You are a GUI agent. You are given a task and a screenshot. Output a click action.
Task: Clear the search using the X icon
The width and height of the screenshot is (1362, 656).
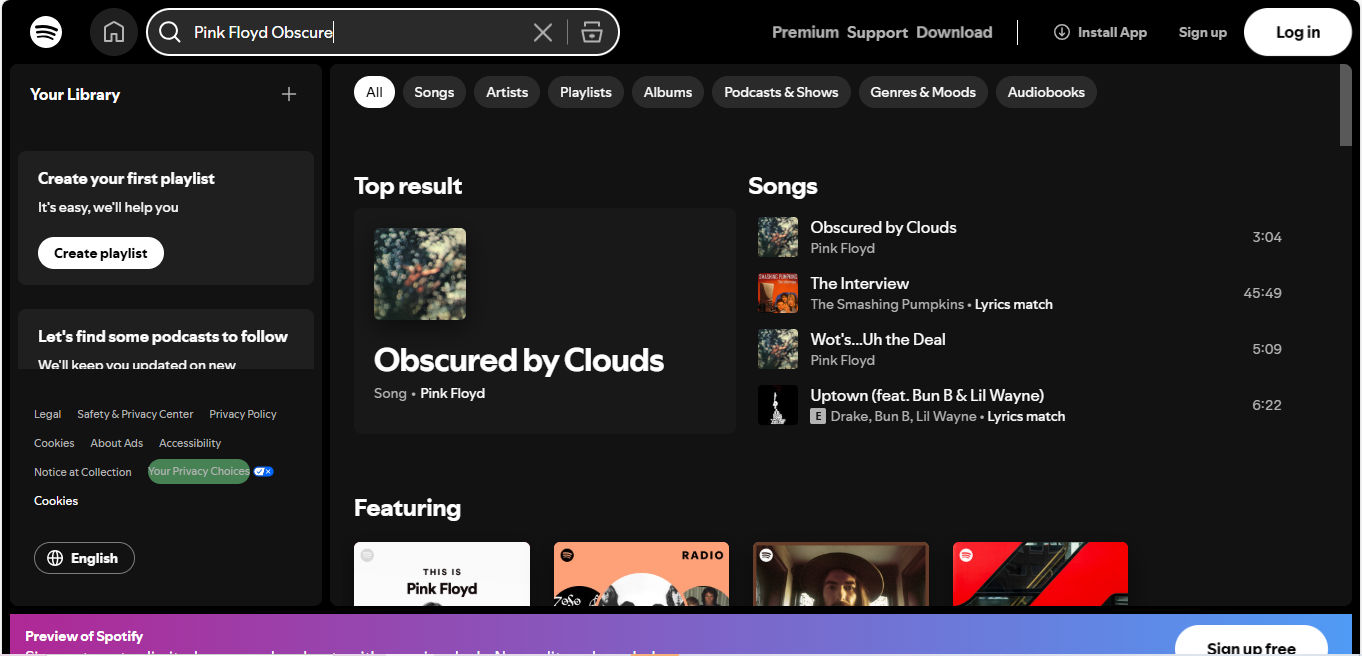tap(542, 31)
